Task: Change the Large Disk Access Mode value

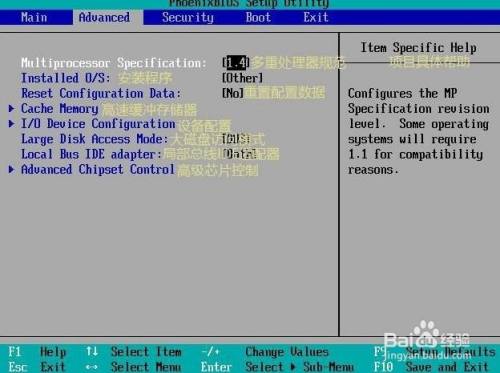Action: point(236,139)
